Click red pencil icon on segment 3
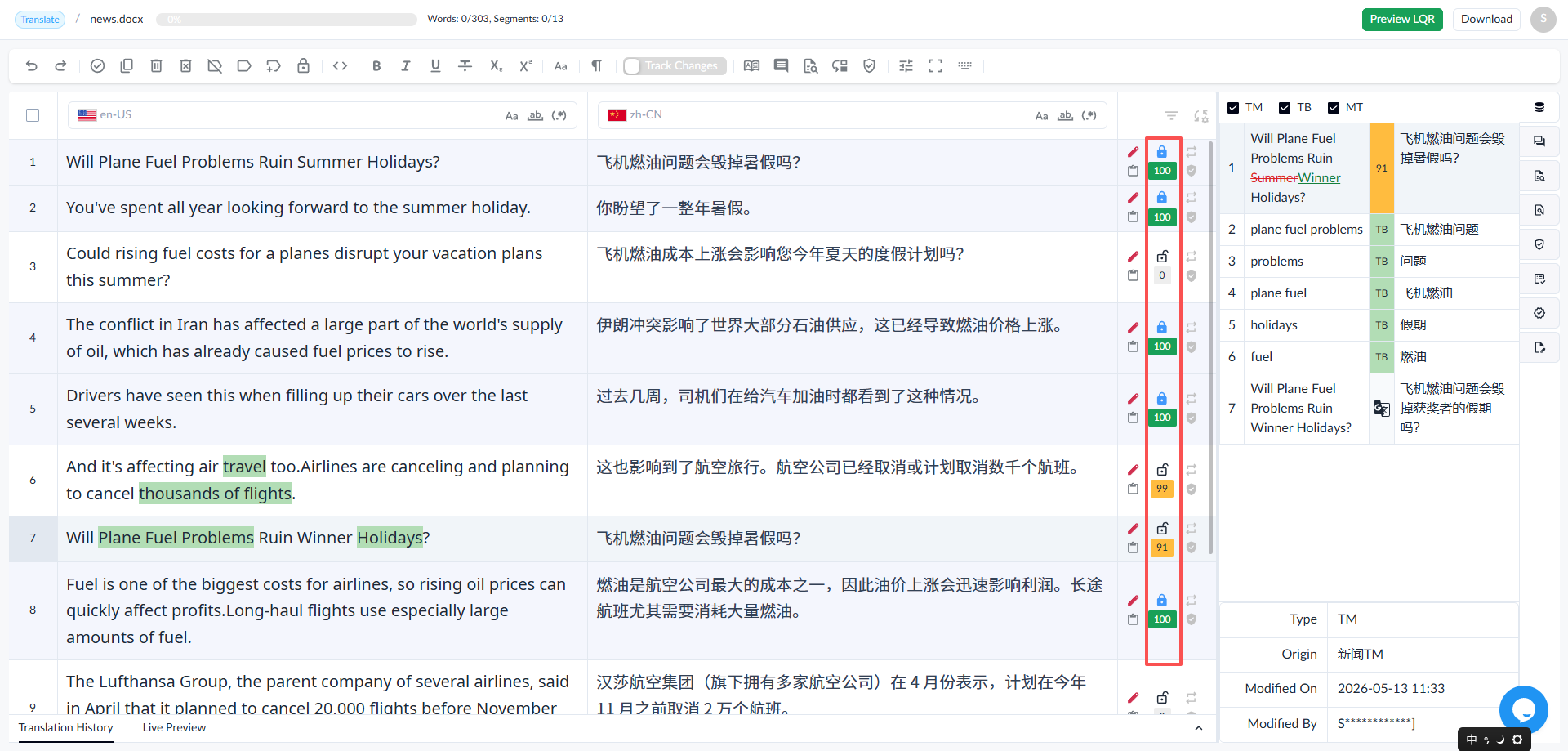 click(x=1133, y=257)
